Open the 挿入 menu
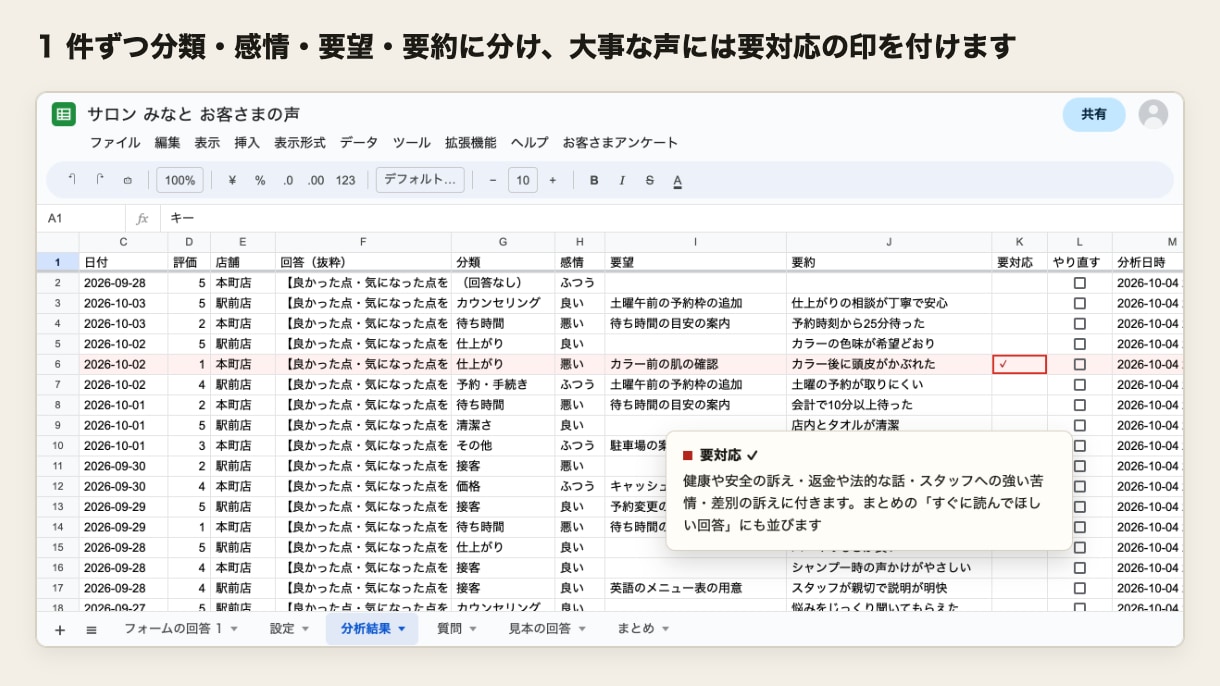Viewport: 1220px width, 686px height. pyautogui.click(x=247, y=143)
